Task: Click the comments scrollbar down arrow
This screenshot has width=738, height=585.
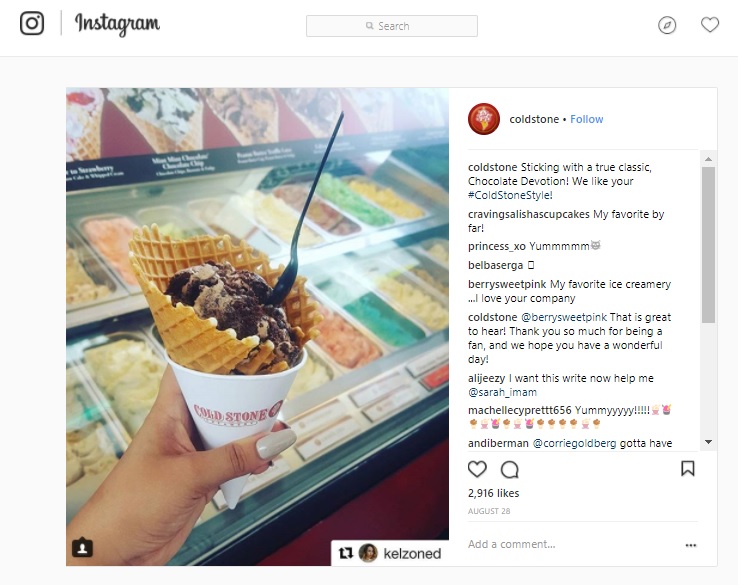Action: [708, 442]
